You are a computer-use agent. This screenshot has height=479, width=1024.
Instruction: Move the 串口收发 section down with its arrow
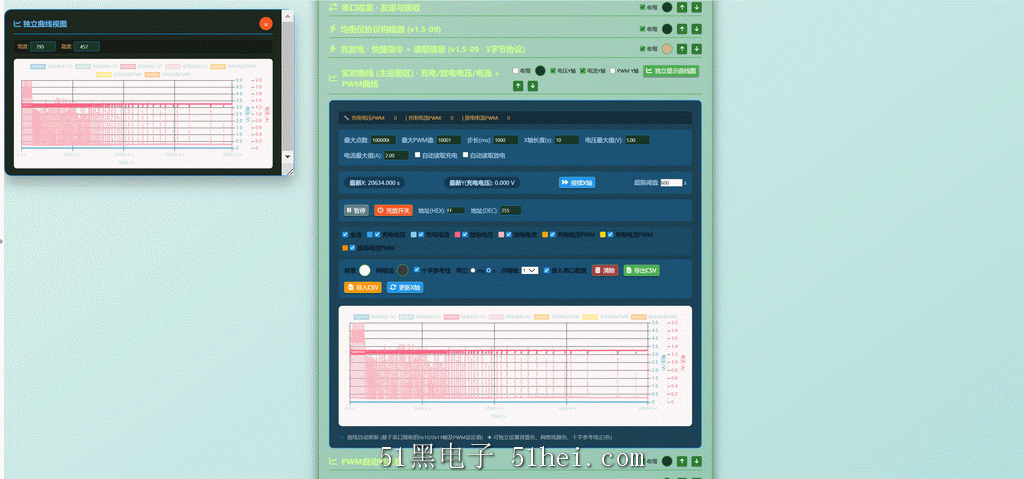[697, 7]
